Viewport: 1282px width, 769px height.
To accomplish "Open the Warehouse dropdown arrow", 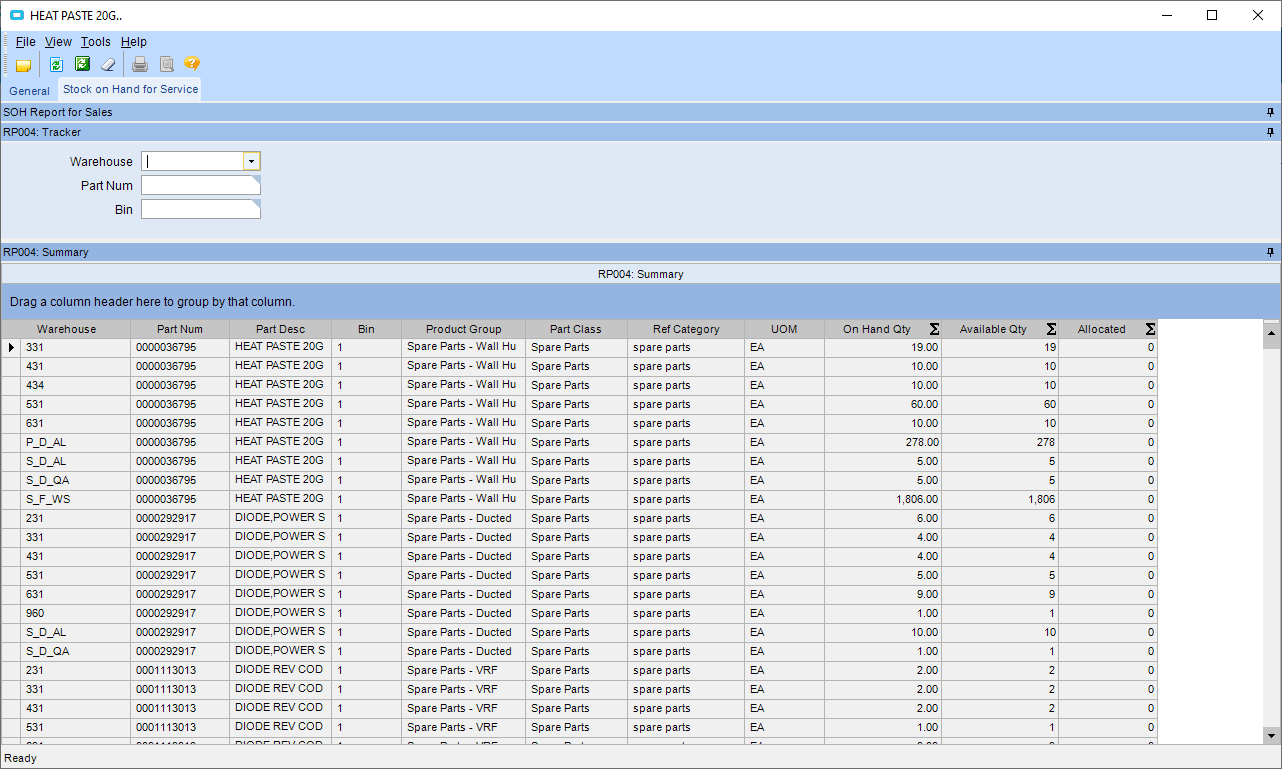I will click(x=251, y=161).
